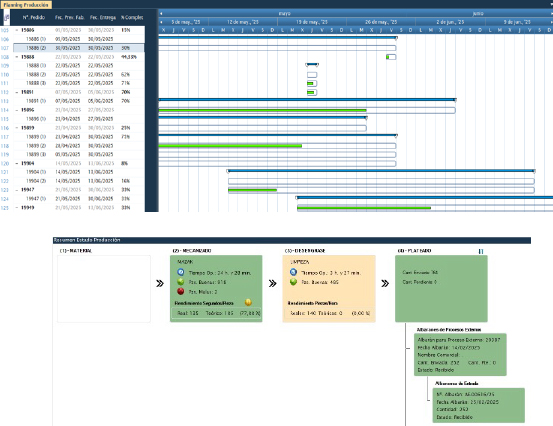The width and height of the screenshot is (553, 426).
Task: Click the left arrow beside the month header
Action: pyautogui.click(x=161, y=13)
